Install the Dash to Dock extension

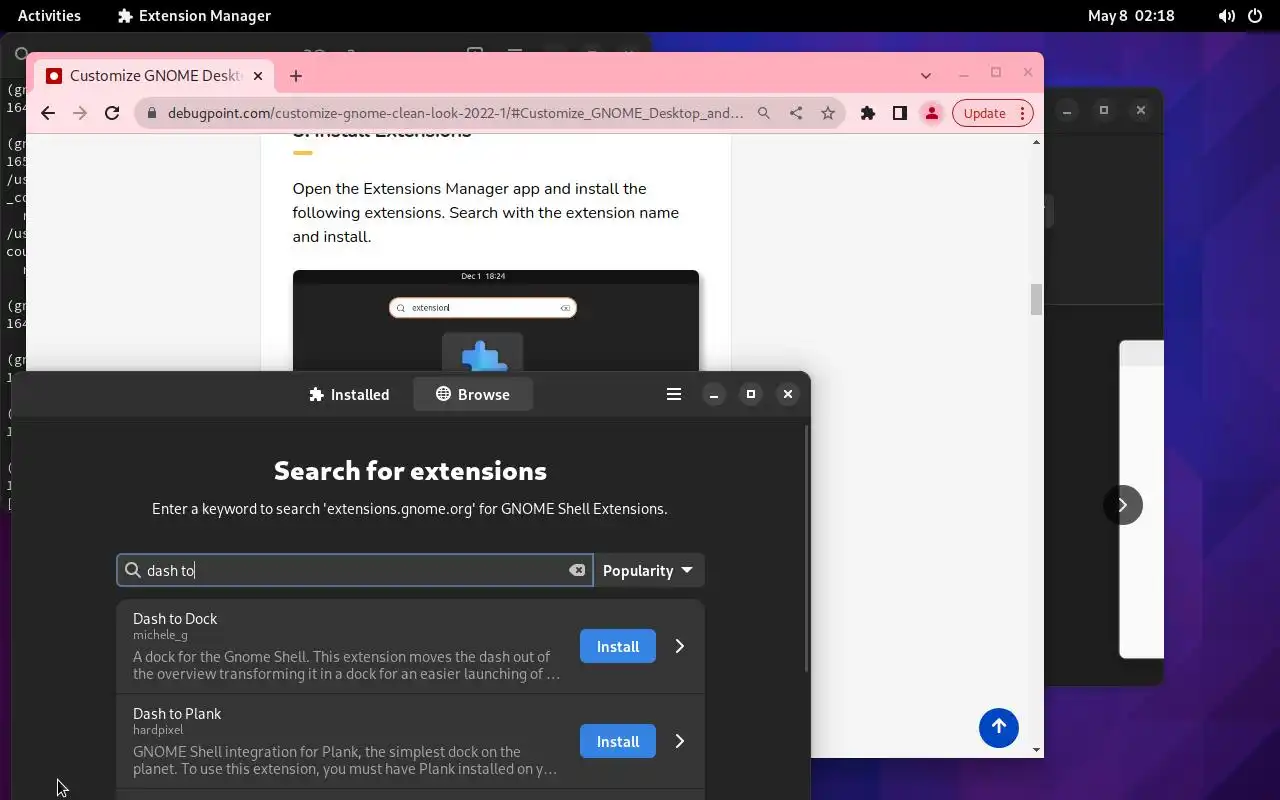coord(618,647)
